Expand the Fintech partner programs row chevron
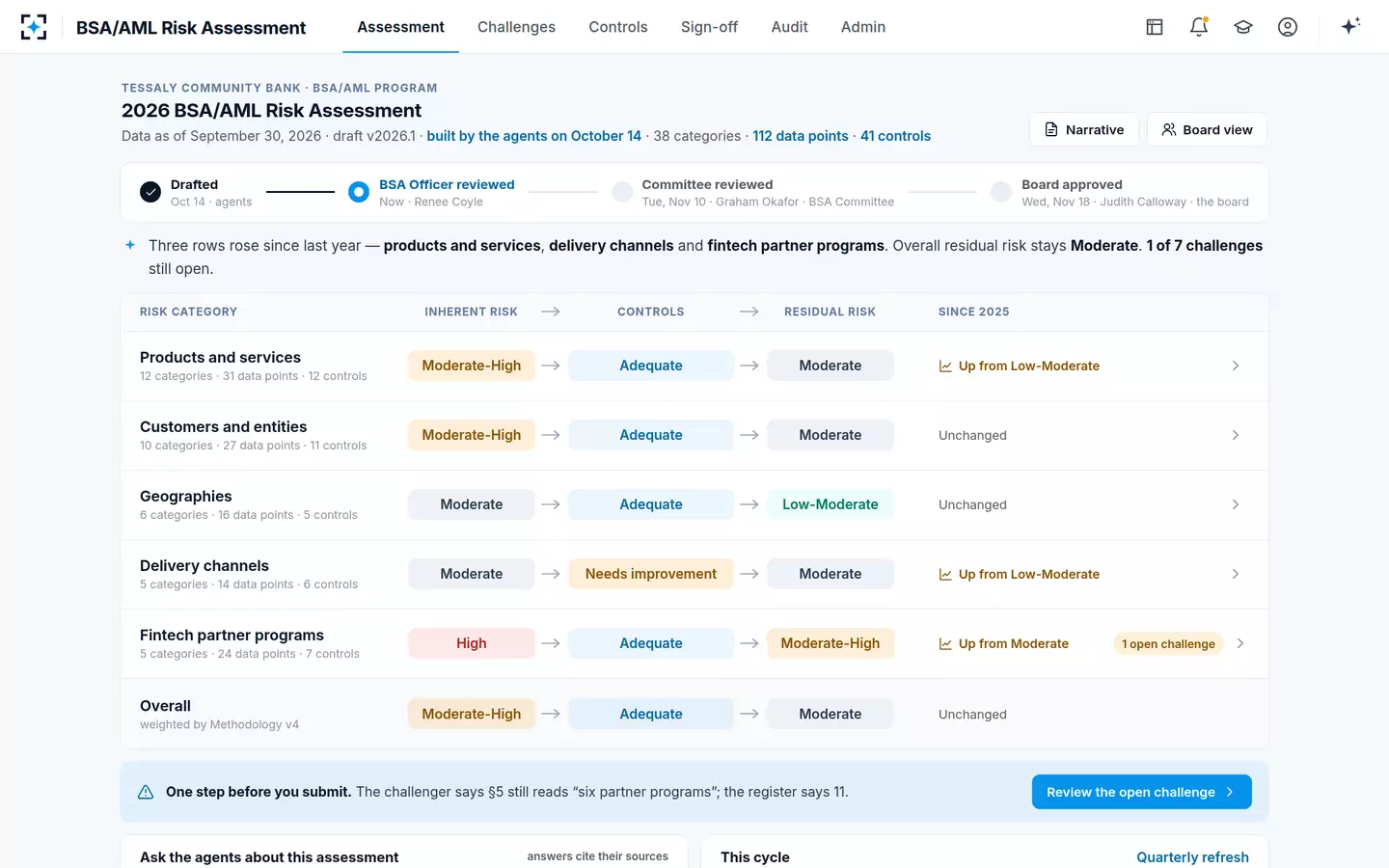This screenshot has height=868, width=1389. click(x=1240, y=643)
